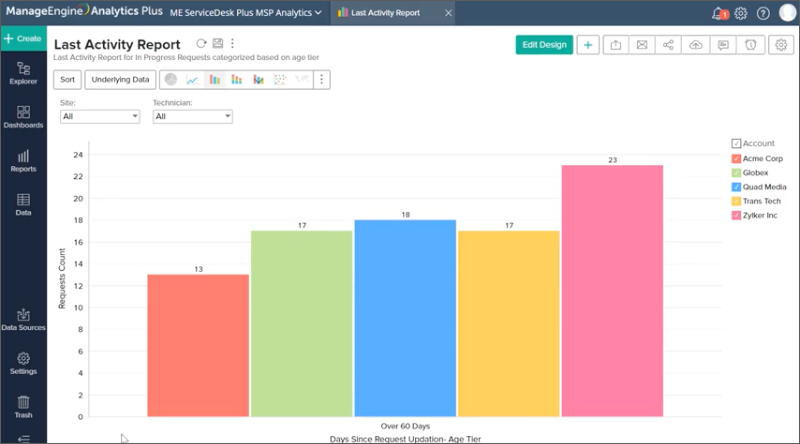Click the refresh icon beside report title
The image size is (800, 444).
201,44
